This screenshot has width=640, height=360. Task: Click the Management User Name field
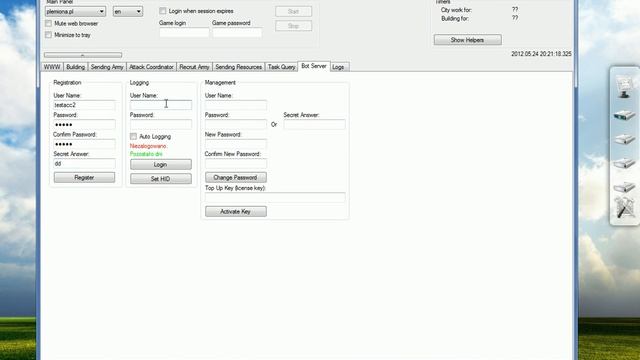(x=236, y=105)
